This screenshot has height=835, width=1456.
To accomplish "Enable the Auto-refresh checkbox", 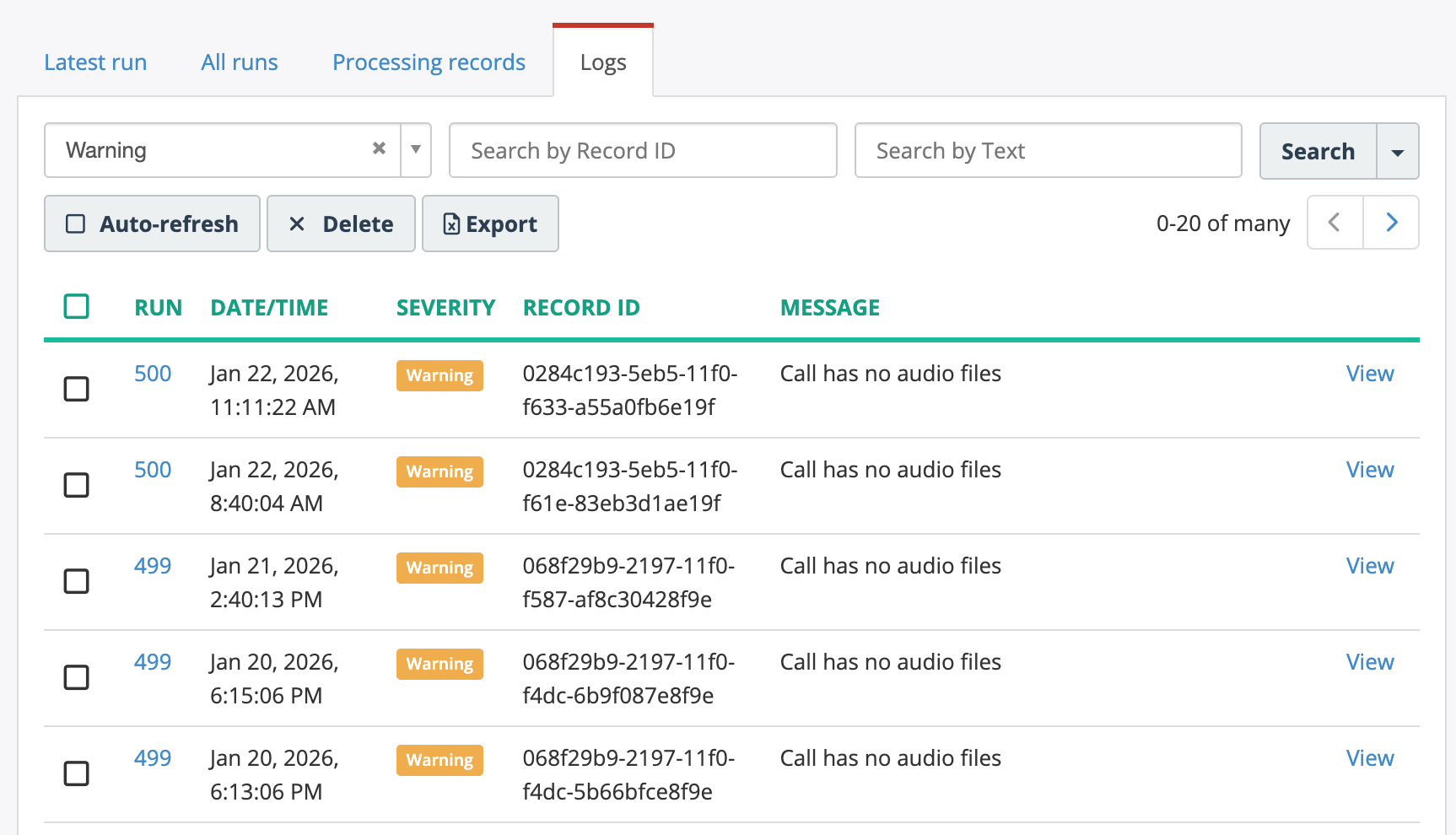I will (76, 224).
